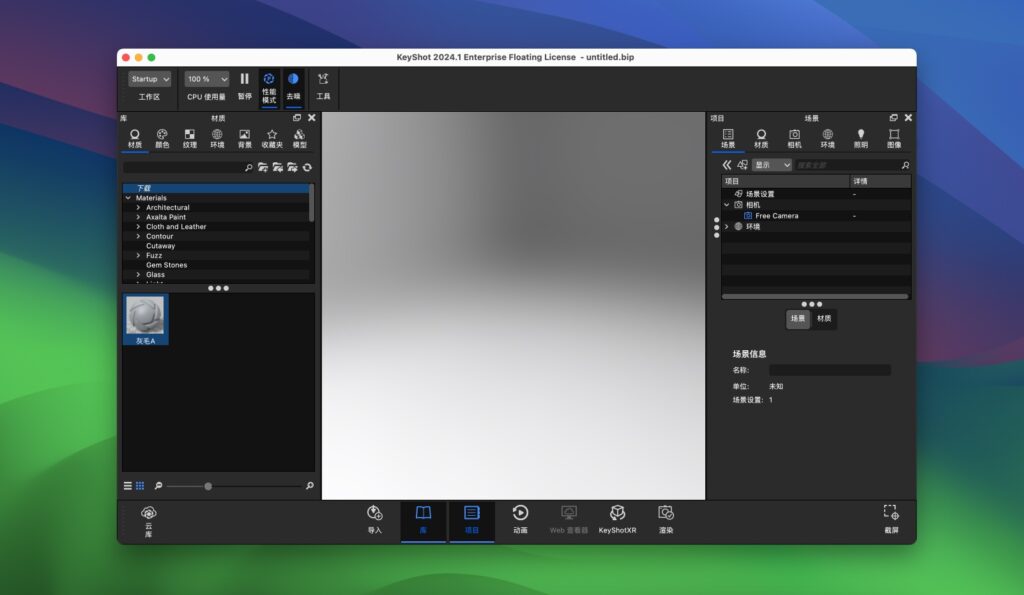Open the Startup workspace dropdown

(x=148, y=79)
